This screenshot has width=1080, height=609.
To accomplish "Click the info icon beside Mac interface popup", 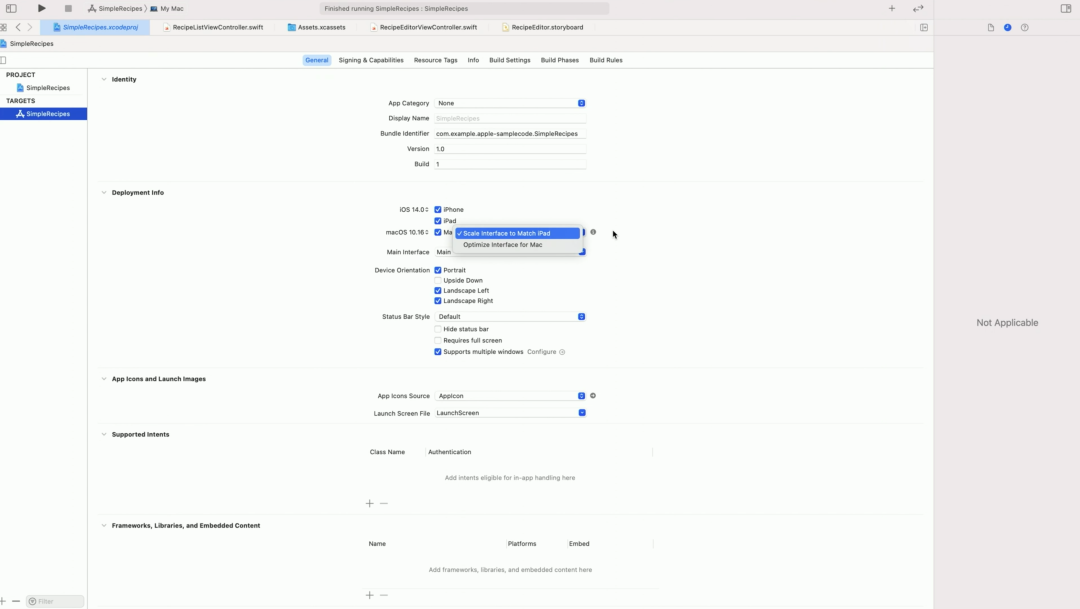I will (x=593, y=232).
